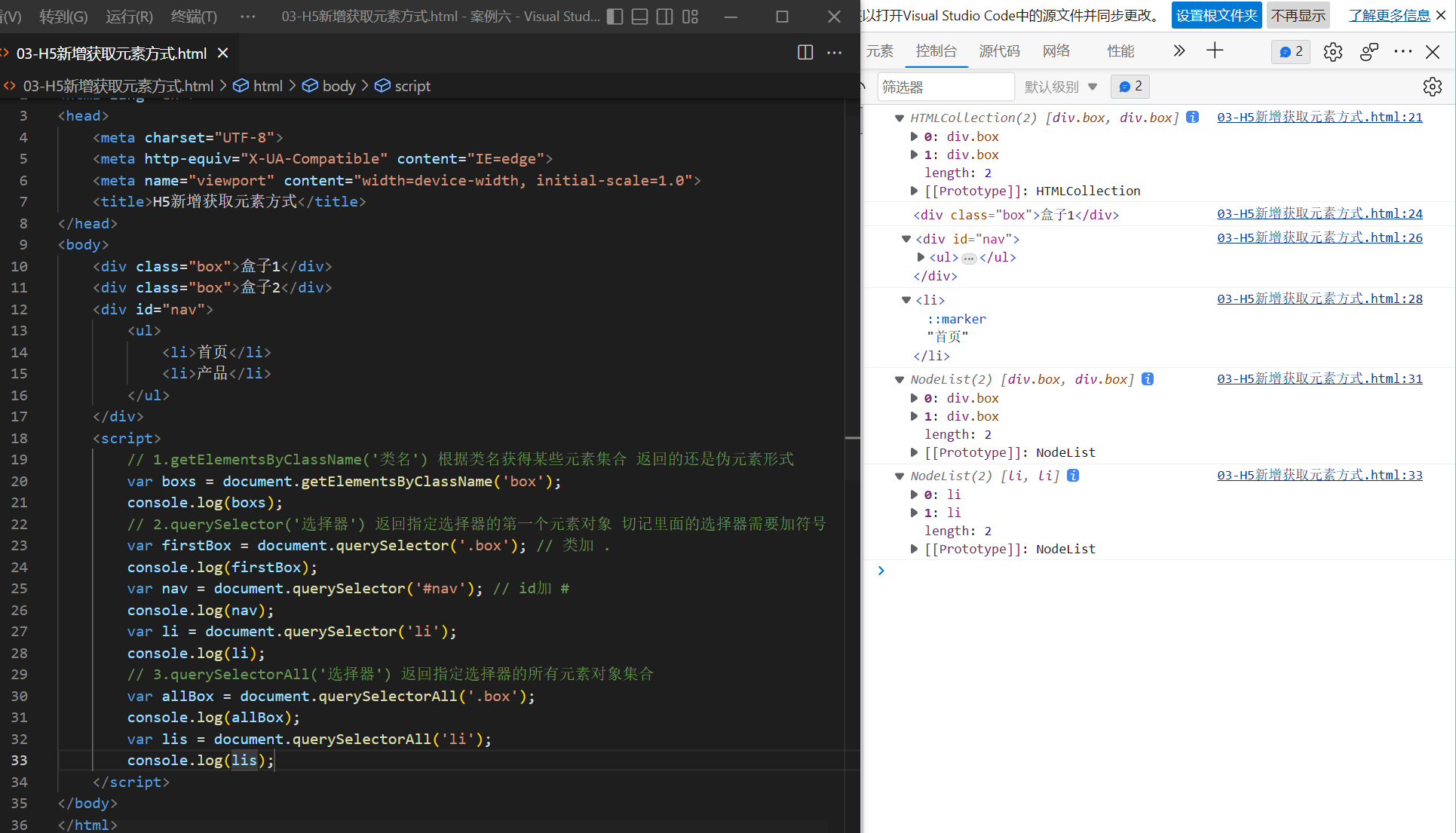Click the 筛选器 filter input field
The width and height of the screenshot is (1456, 833).
(946, 87)
